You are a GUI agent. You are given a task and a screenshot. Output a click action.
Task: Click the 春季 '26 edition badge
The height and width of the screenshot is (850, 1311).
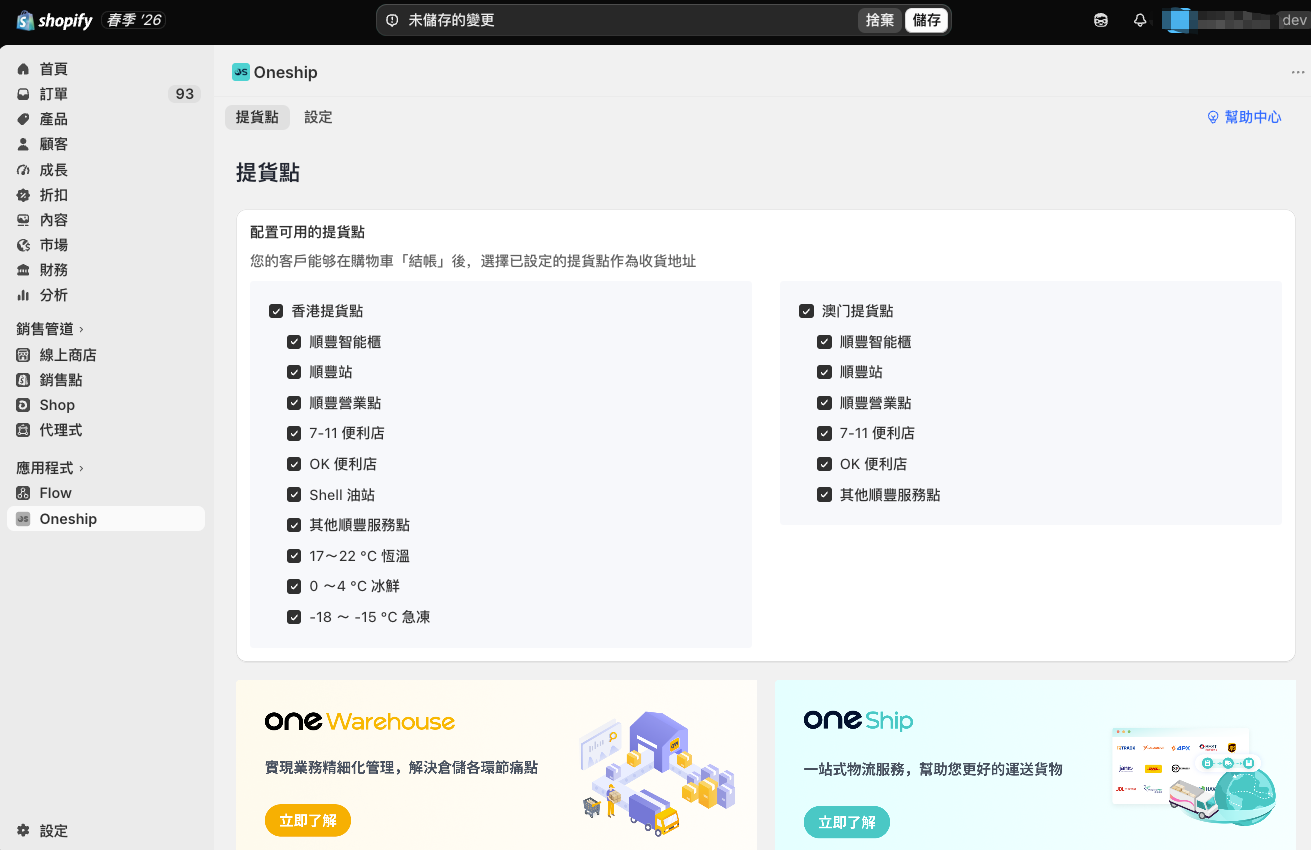click(x=133, y=20)
